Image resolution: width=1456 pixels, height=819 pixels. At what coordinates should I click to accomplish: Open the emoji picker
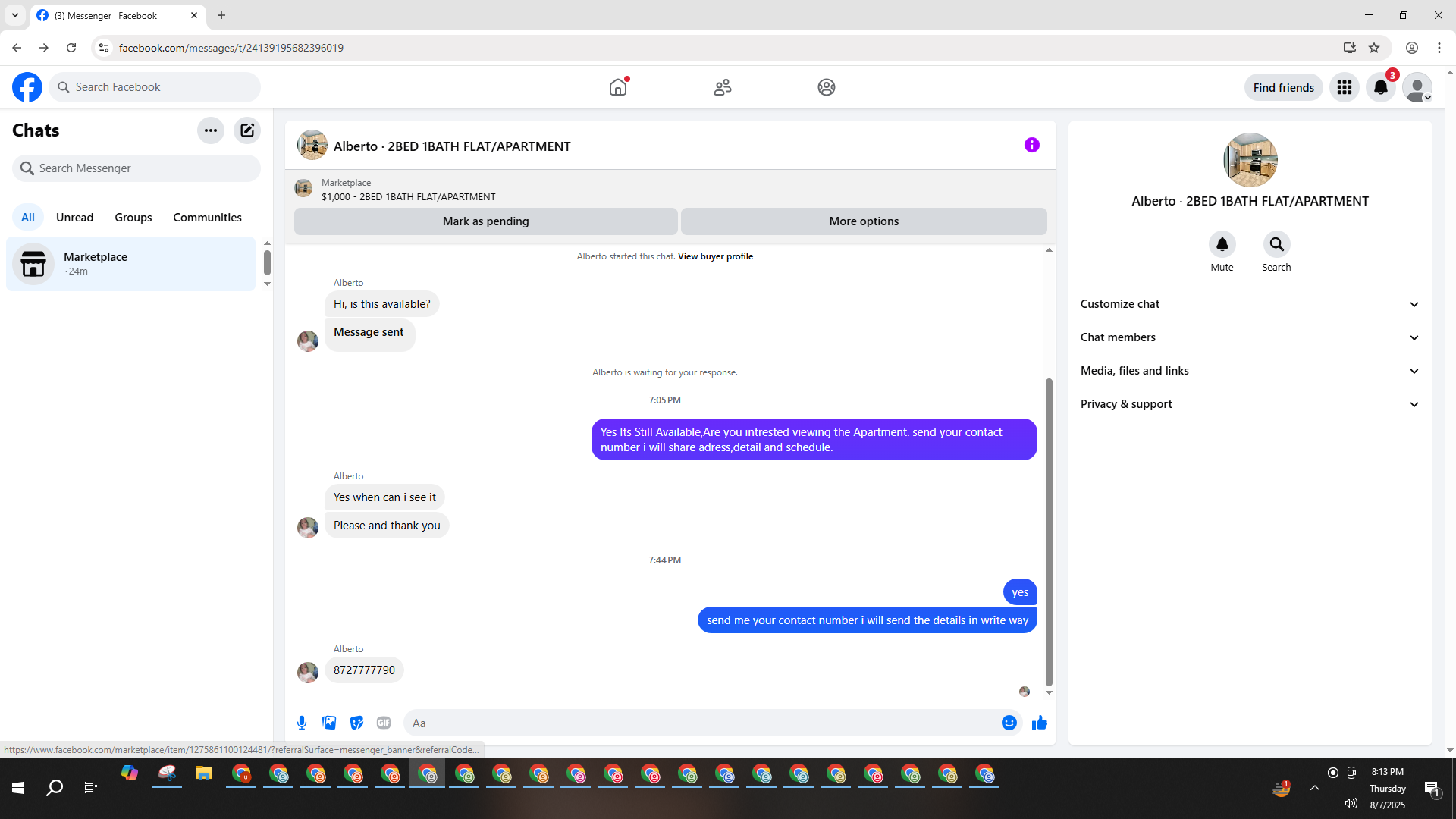pos(1009,723)
